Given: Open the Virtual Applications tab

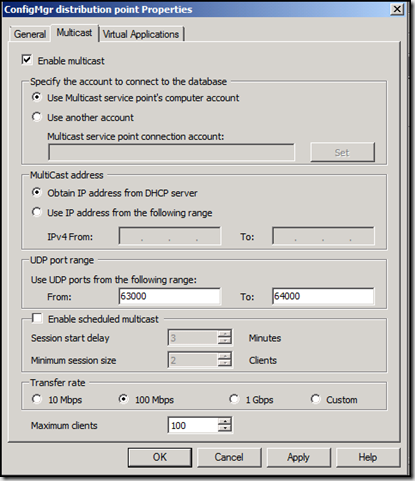Looking at the screenshot, I should point(141,34).
